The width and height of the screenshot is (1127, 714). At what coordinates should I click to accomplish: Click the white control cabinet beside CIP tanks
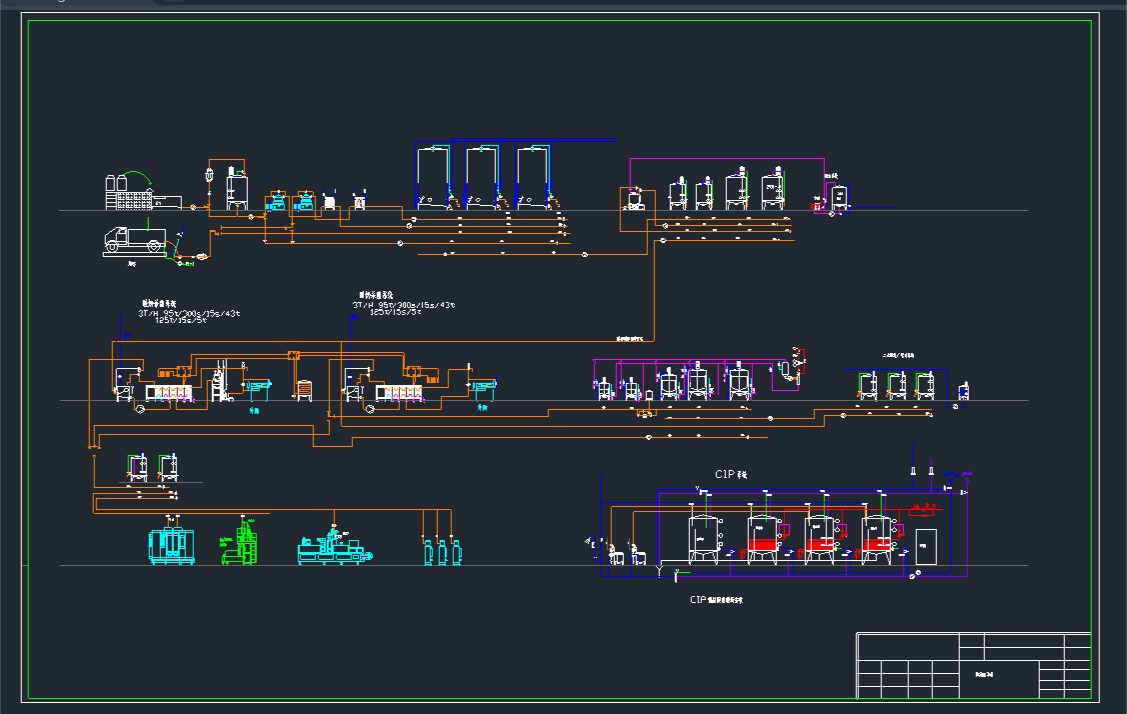pos(926,544)
